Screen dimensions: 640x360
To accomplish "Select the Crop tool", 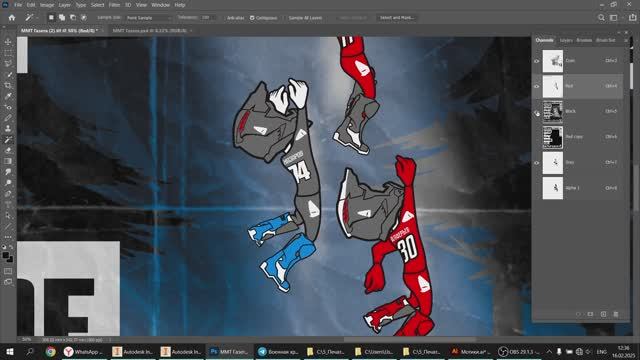I will tap(8, 85).
